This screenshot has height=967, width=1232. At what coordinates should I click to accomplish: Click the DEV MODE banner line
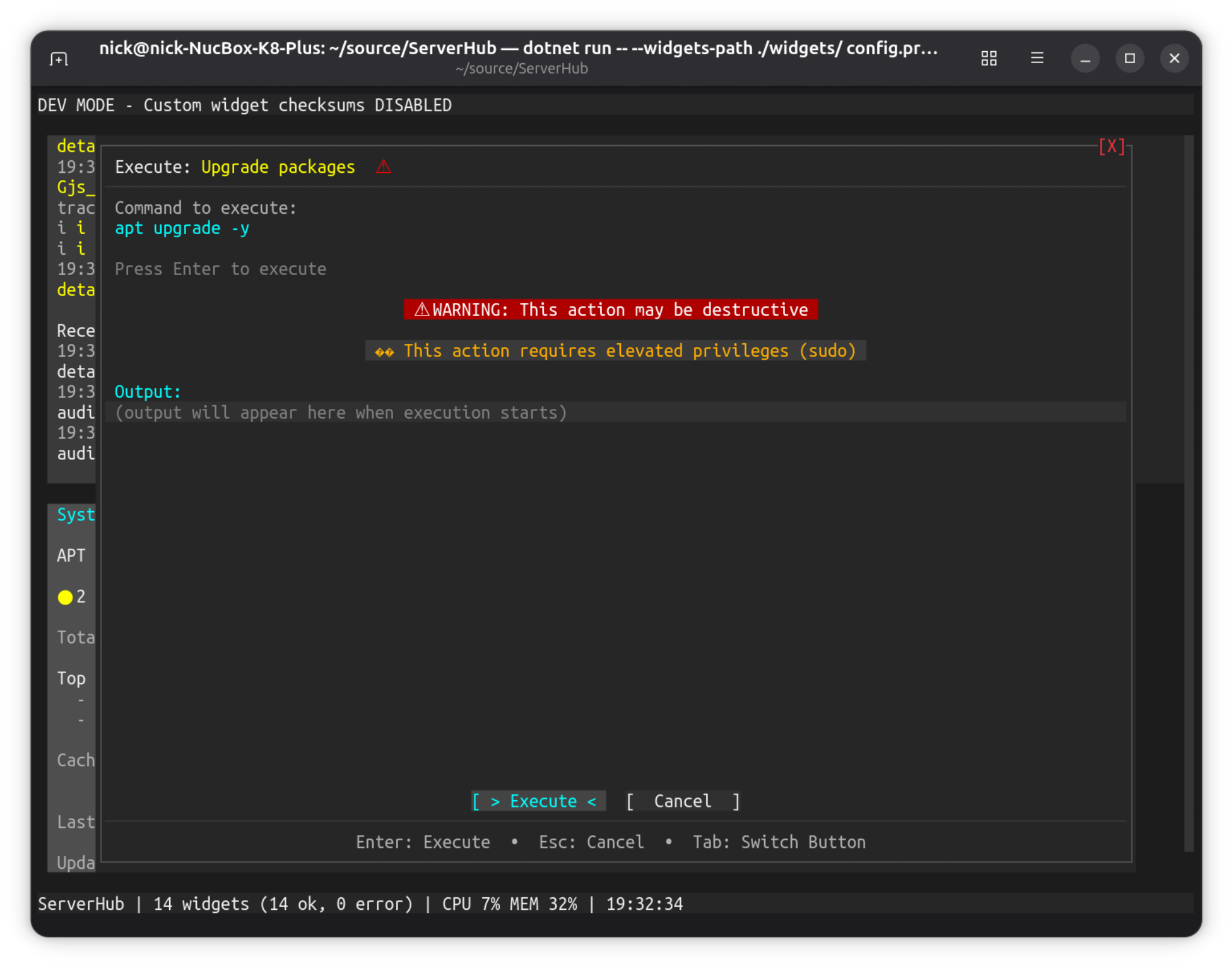pos(244,105)
